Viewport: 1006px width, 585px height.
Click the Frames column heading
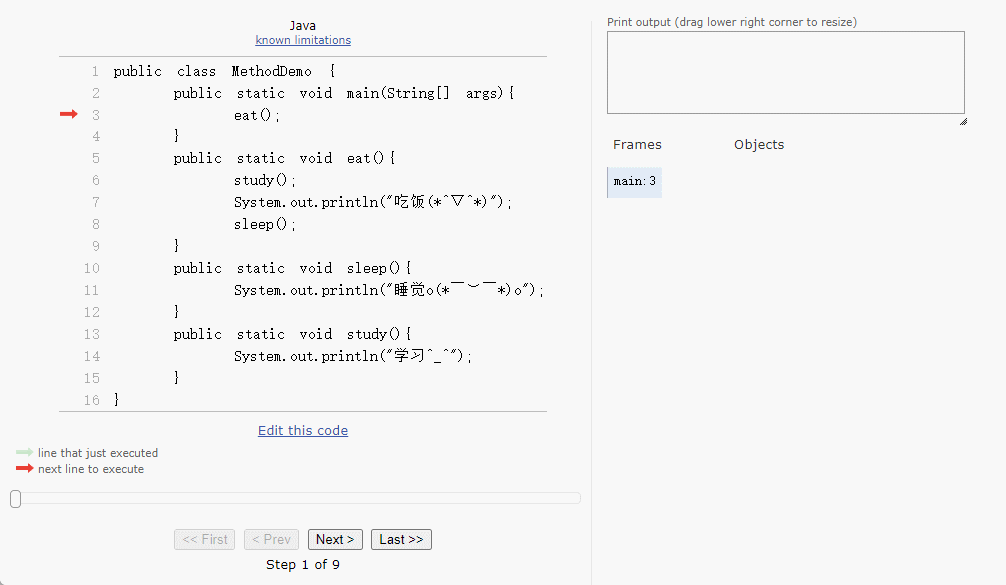point(637,145)
